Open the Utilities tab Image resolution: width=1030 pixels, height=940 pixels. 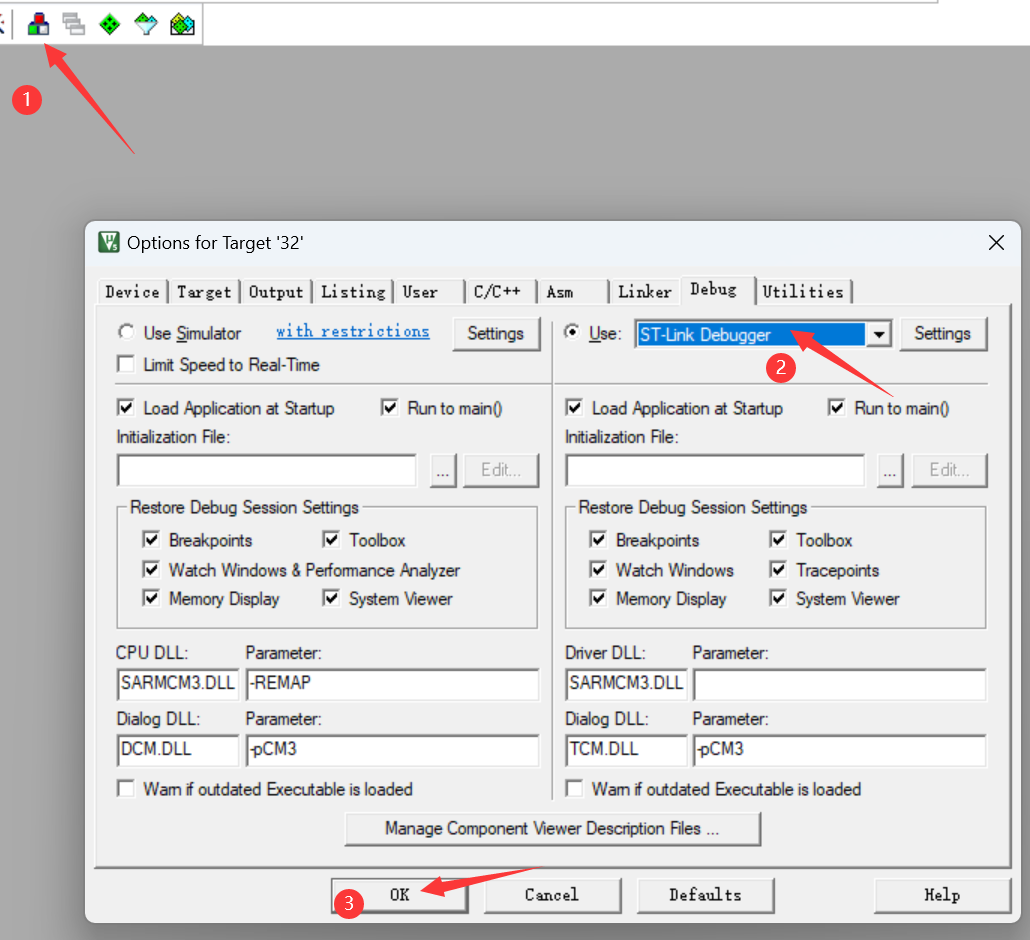[803, 292]
